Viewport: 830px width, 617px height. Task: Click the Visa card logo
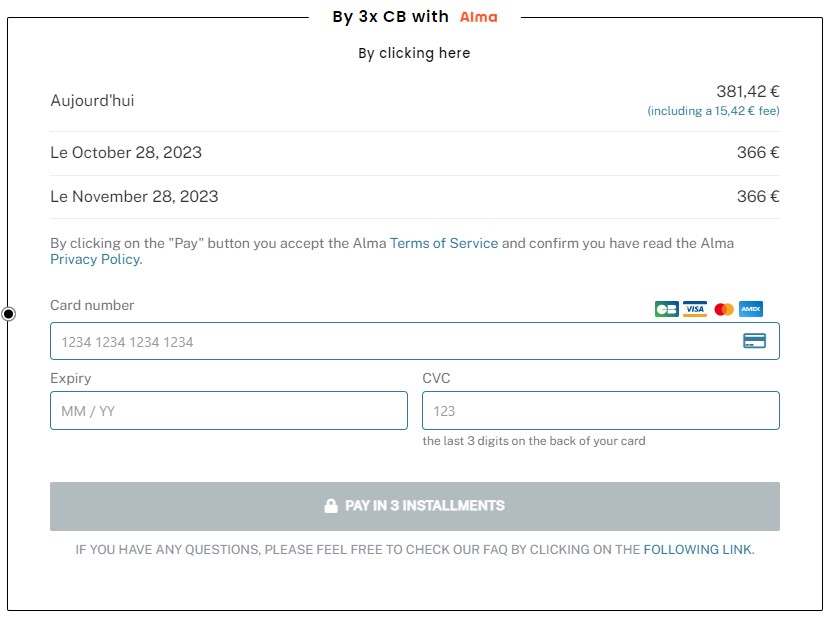coord(694,309)
